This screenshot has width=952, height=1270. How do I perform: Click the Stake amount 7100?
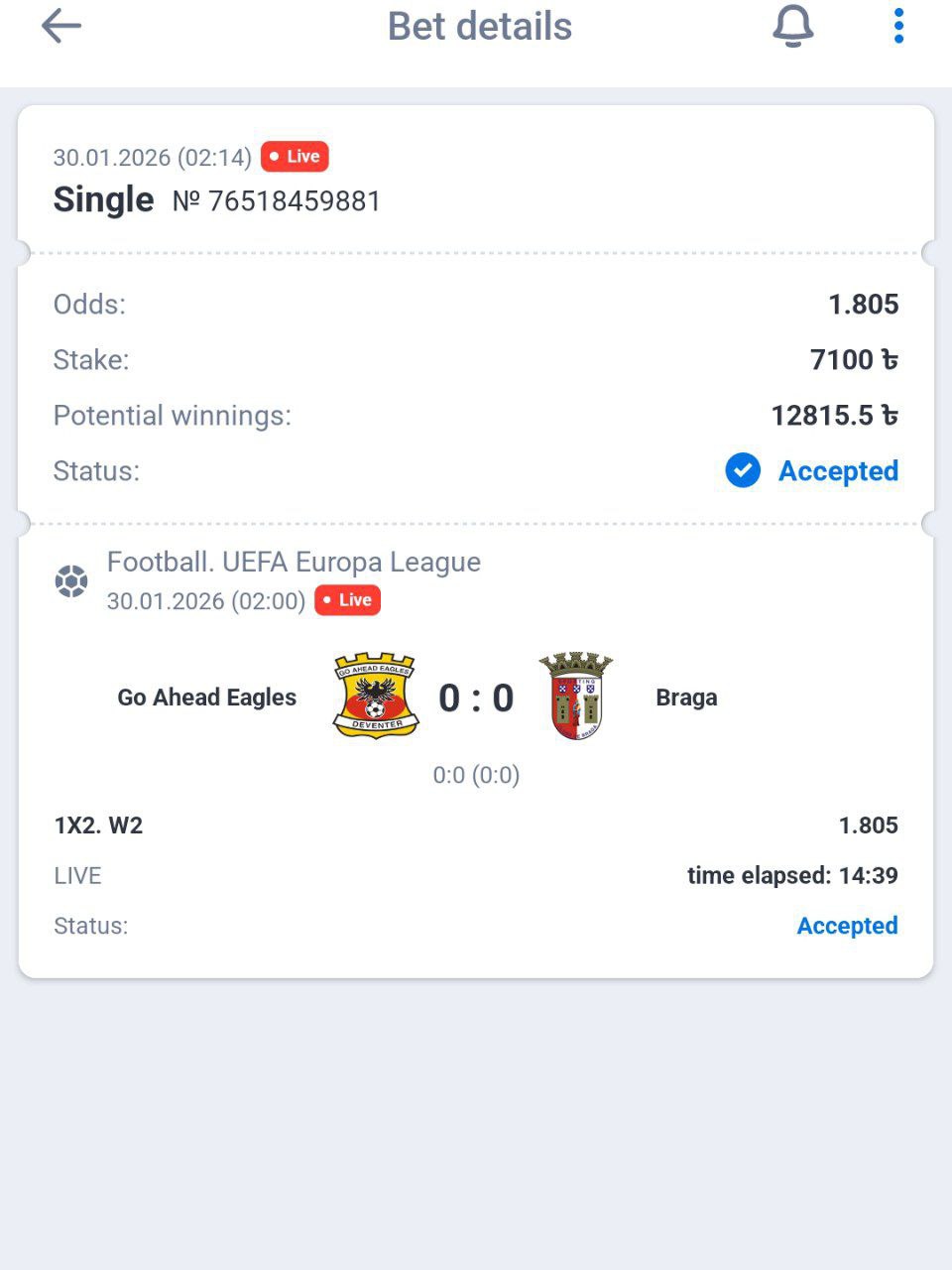coord(853,359)
